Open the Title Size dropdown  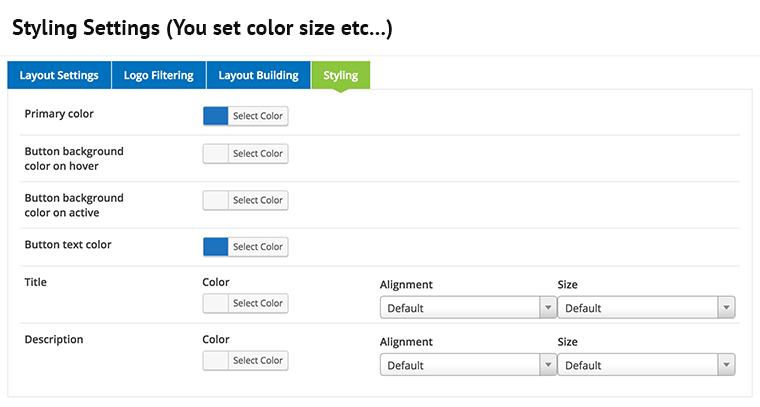(x=646, y=308)
